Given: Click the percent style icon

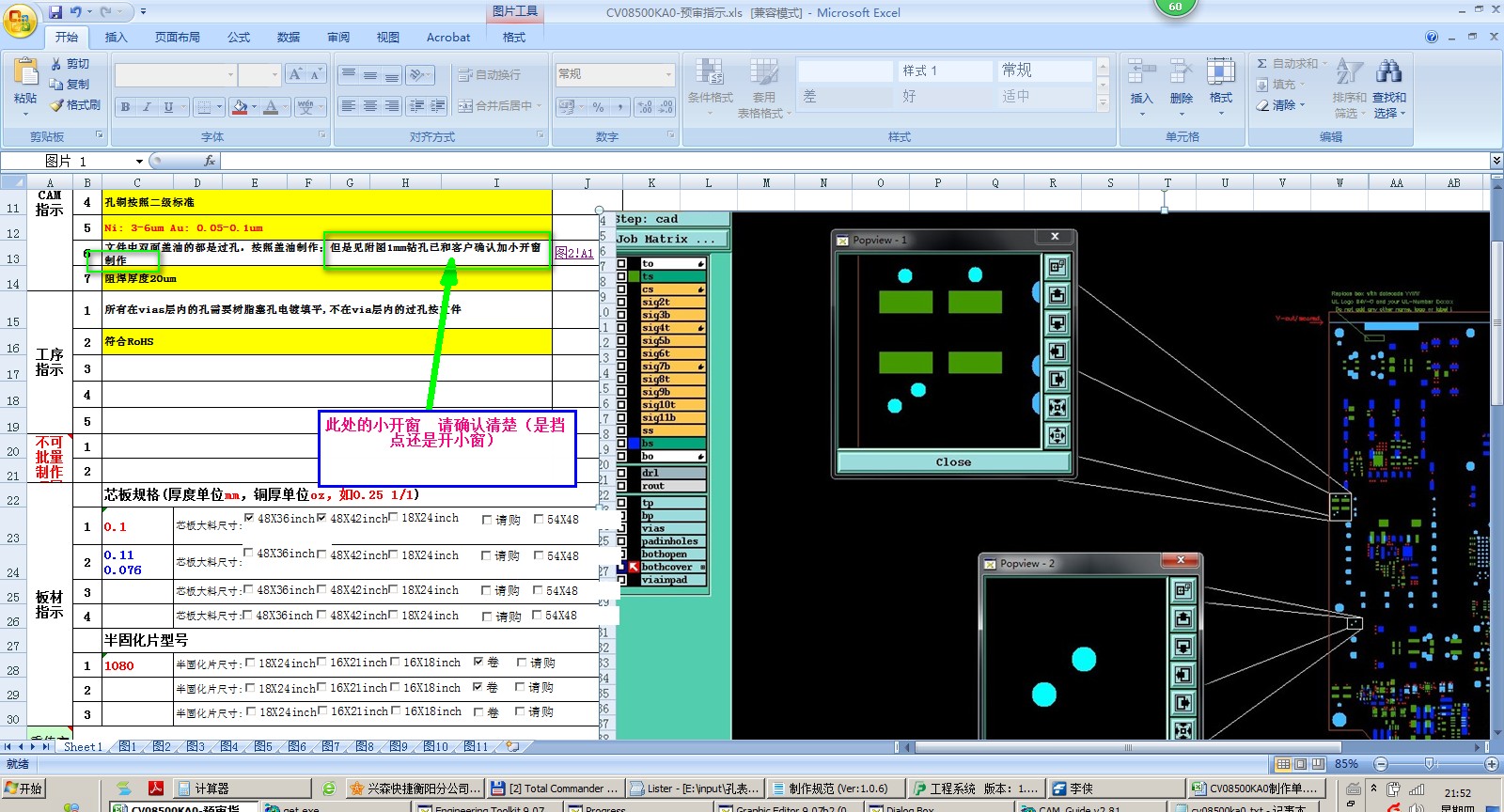Looking at the screenshot, I should coord(598,107).
